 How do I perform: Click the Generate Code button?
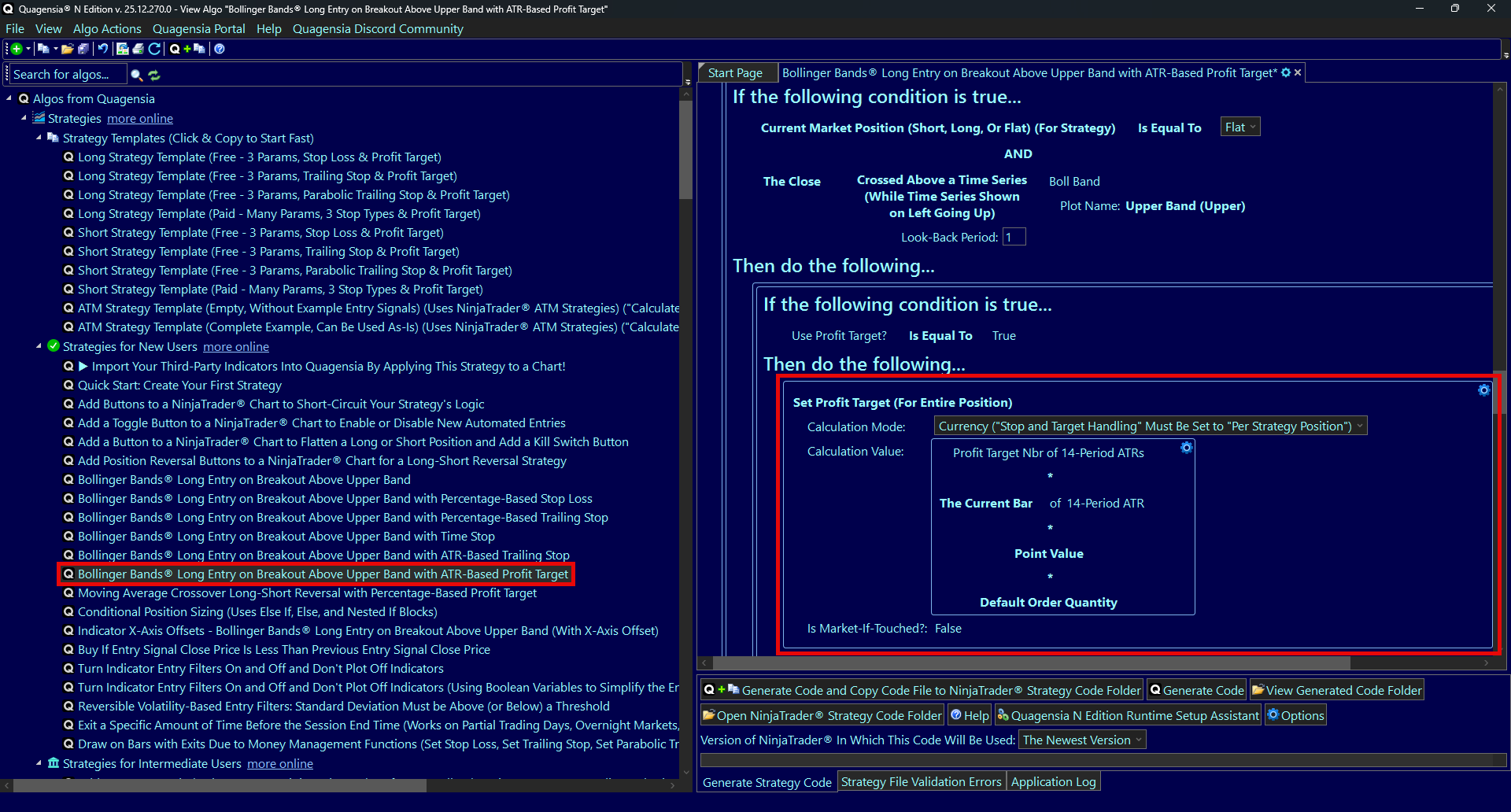[x=1196, y=691]
